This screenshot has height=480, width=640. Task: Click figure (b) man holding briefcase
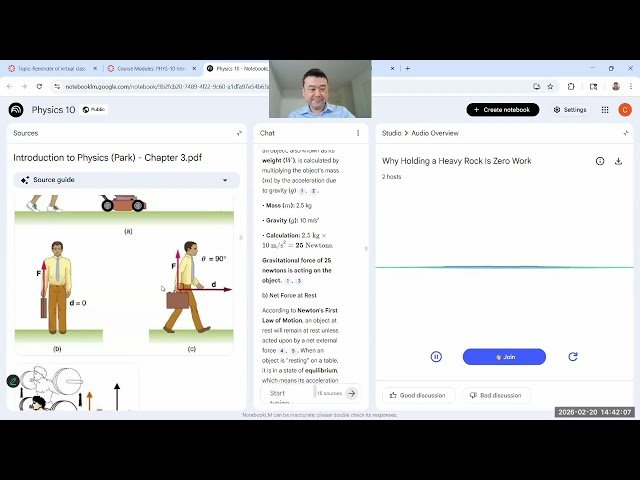point(57,289)
